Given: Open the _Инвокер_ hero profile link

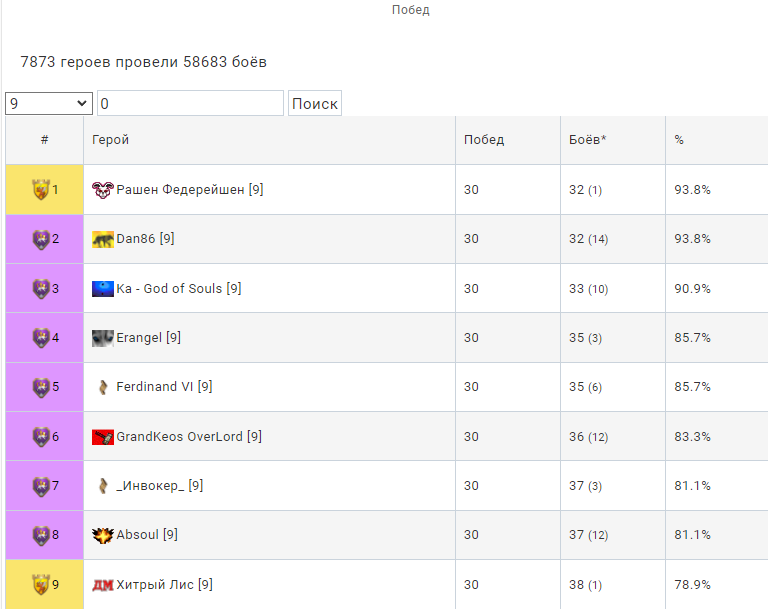Looking at the screenshot, I should tap(160, 486).
